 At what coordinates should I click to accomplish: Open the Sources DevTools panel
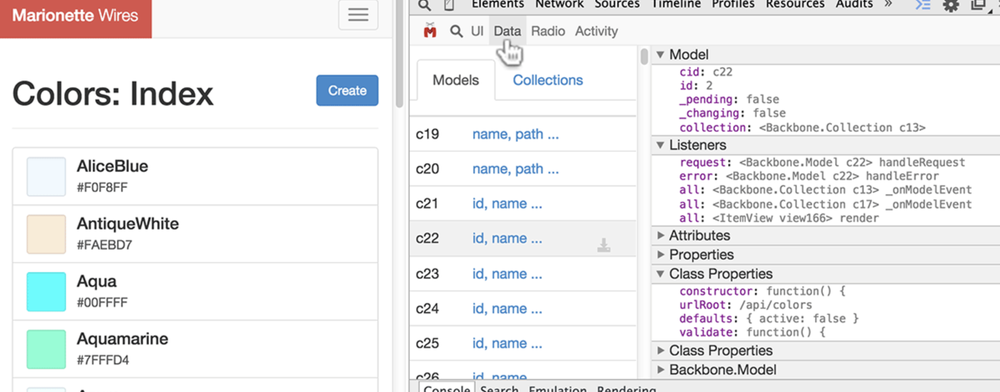point(617,4)
